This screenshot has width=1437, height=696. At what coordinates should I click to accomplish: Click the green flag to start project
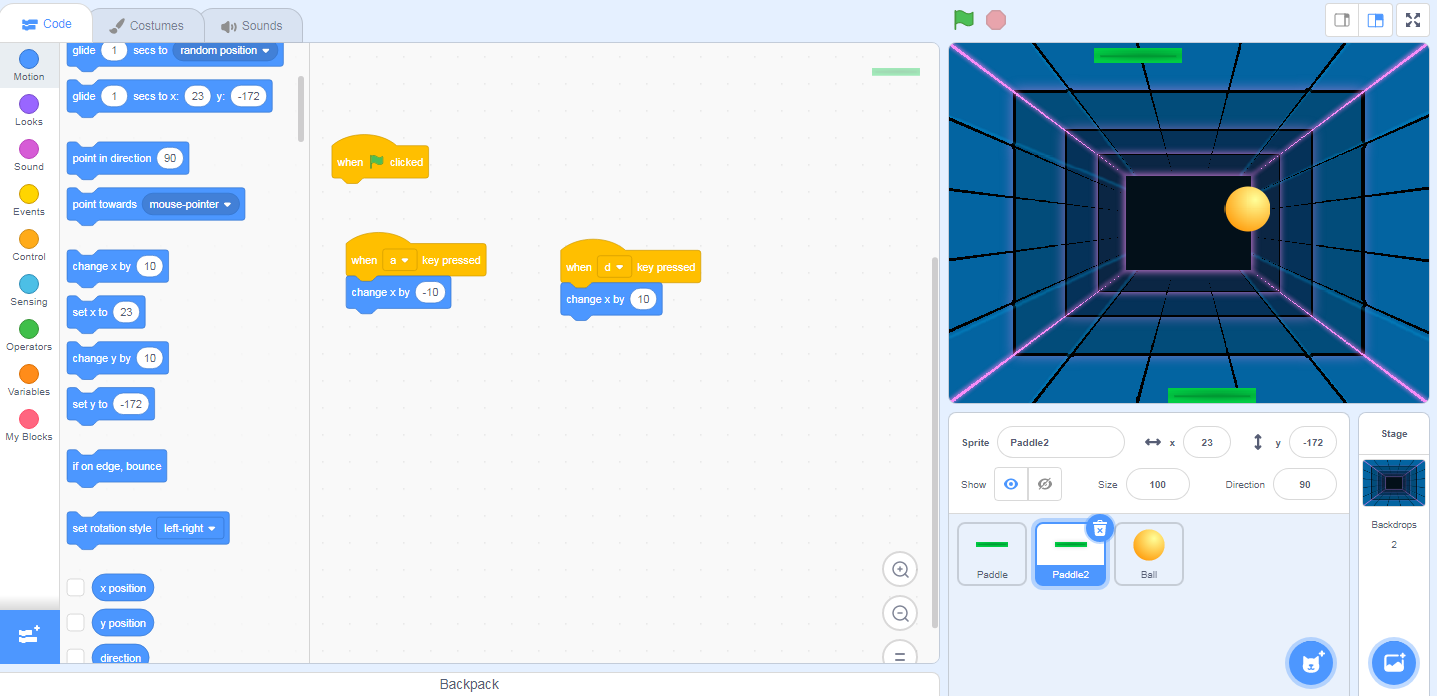click(963, 20)
